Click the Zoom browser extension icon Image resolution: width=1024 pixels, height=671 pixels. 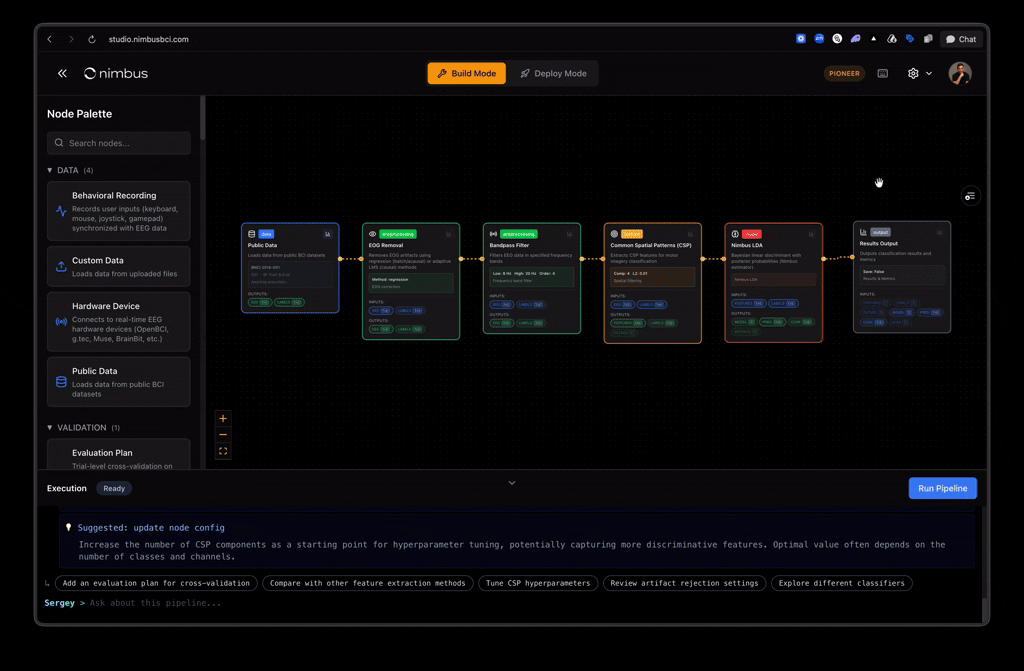coord(819,39)
